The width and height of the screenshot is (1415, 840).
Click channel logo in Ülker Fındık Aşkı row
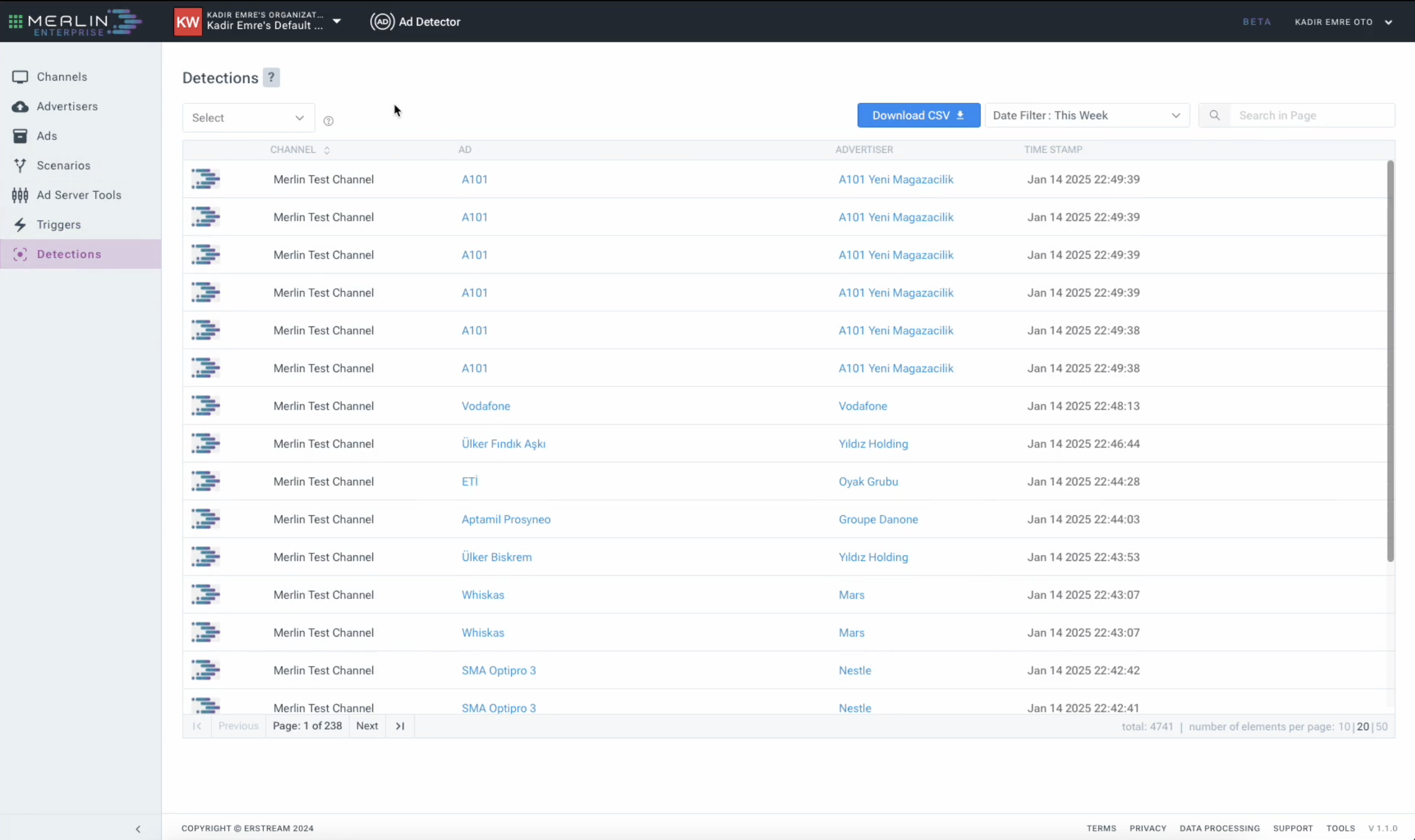pyautogui.click(x=206, y=444)
